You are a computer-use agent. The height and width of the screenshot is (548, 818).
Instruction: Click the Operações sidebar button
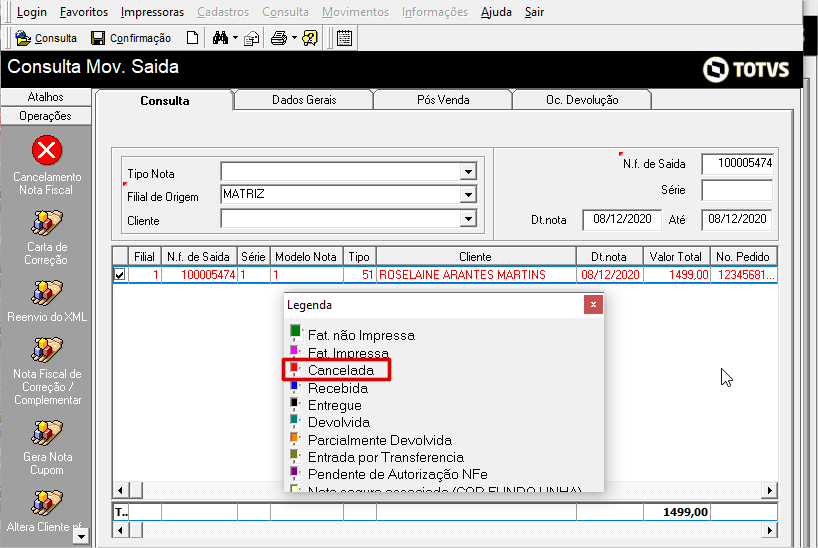coord(46,116)
